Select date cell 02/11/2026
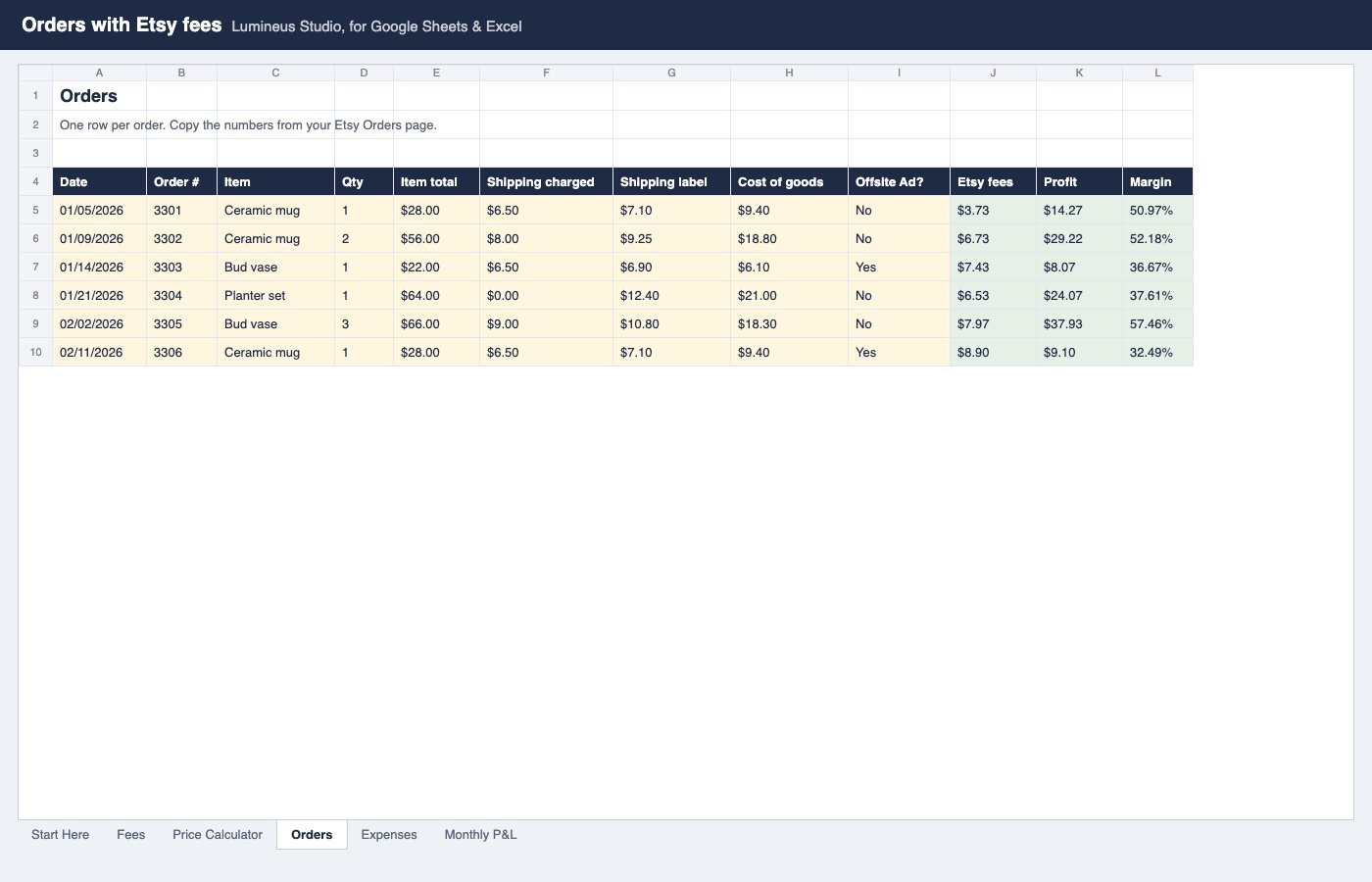 [99, 353]
